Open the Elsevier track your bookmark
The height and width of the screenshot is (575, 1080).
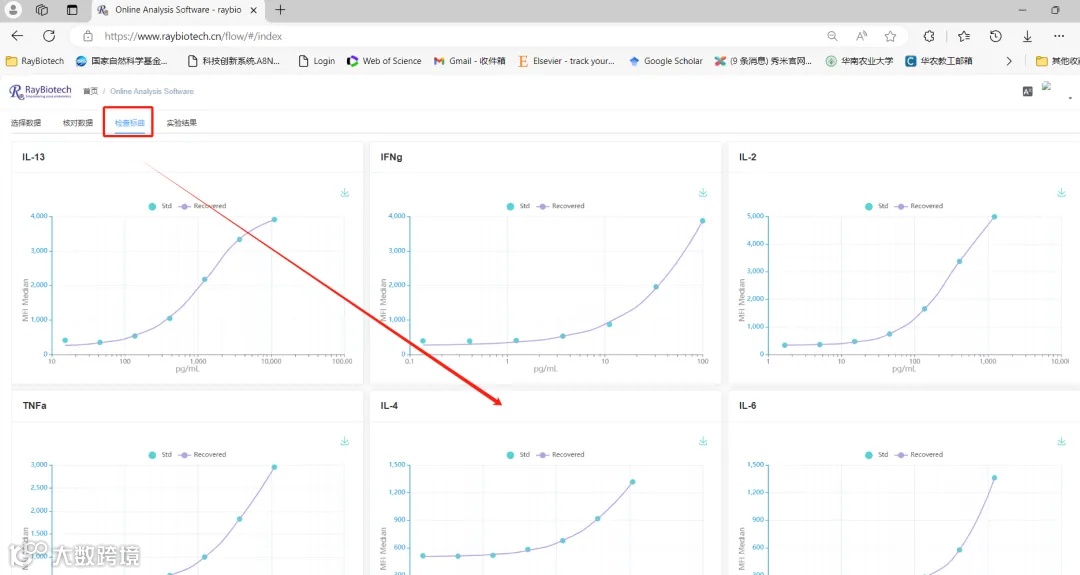[x=566, y=61]
